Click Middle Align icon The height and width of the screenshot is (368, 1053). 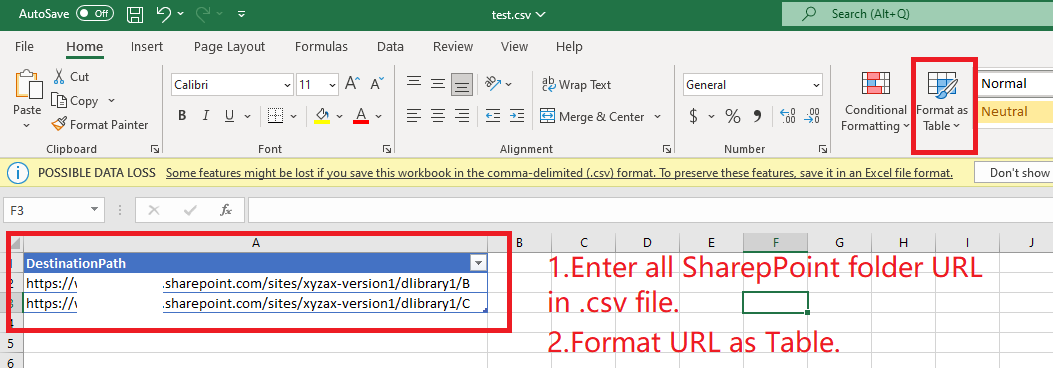point(438,83)
